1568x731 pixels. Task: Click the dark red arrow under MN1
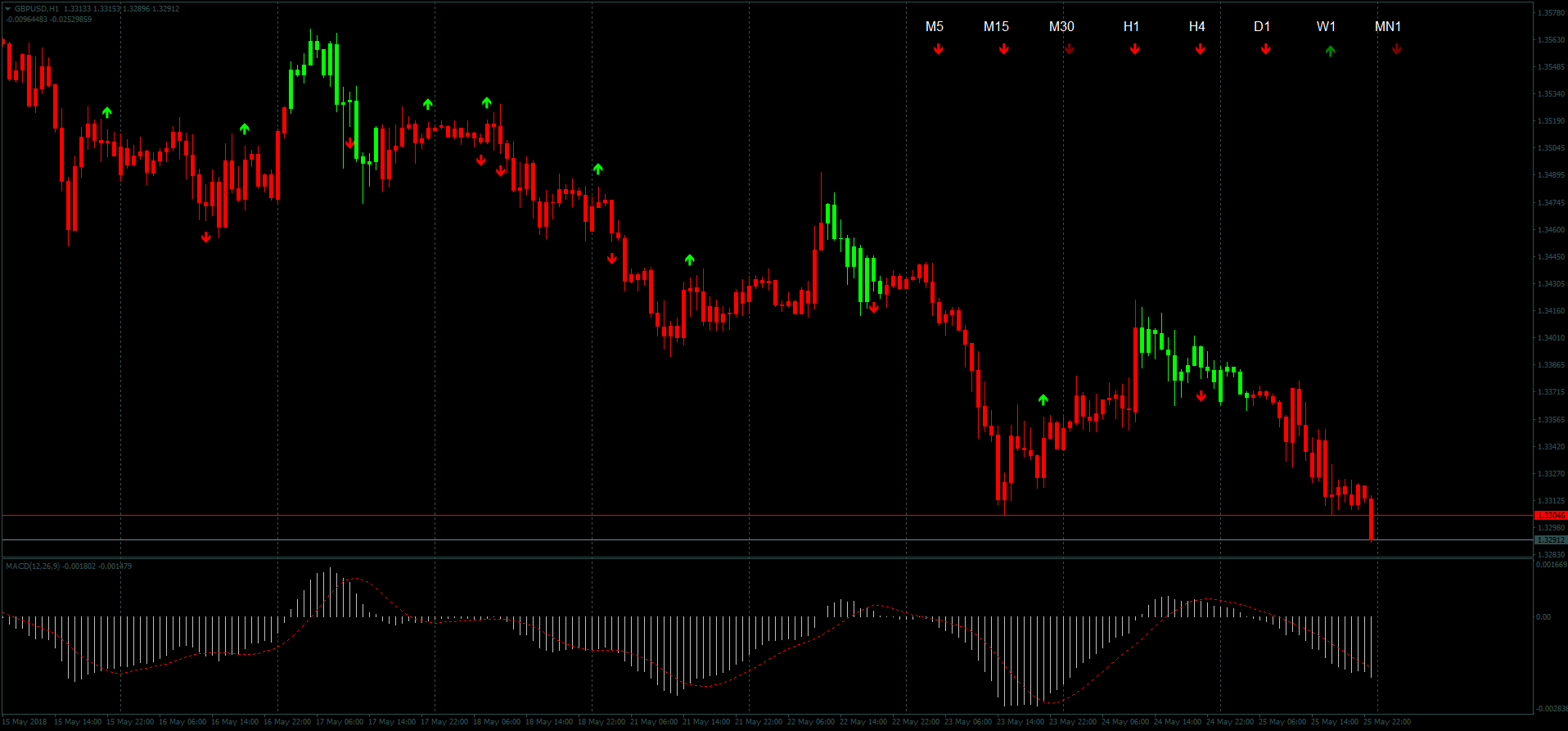pos(1397,49)
